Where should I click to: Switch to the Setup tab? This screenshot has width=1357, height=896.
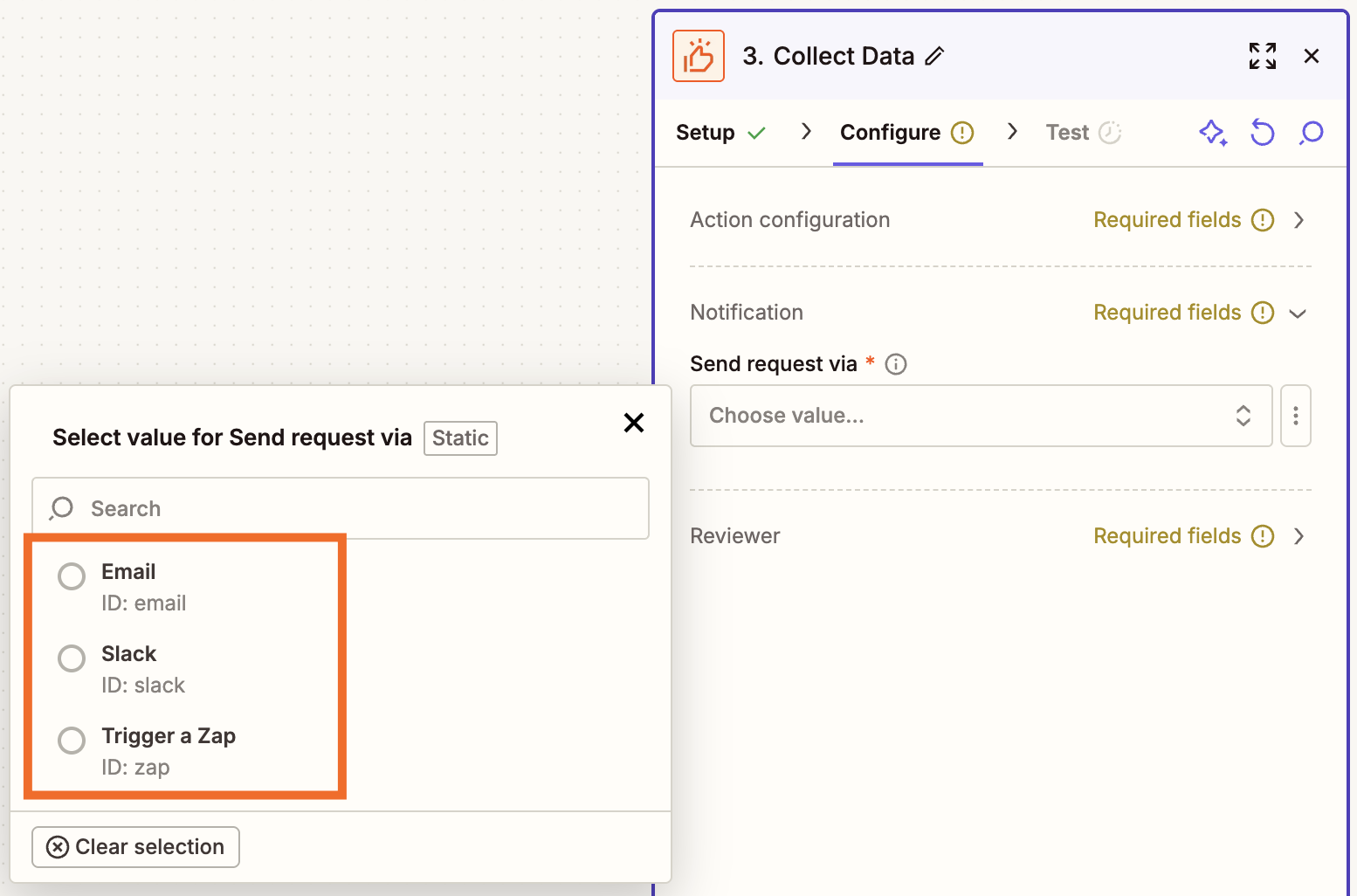click(x=705, y=133)
